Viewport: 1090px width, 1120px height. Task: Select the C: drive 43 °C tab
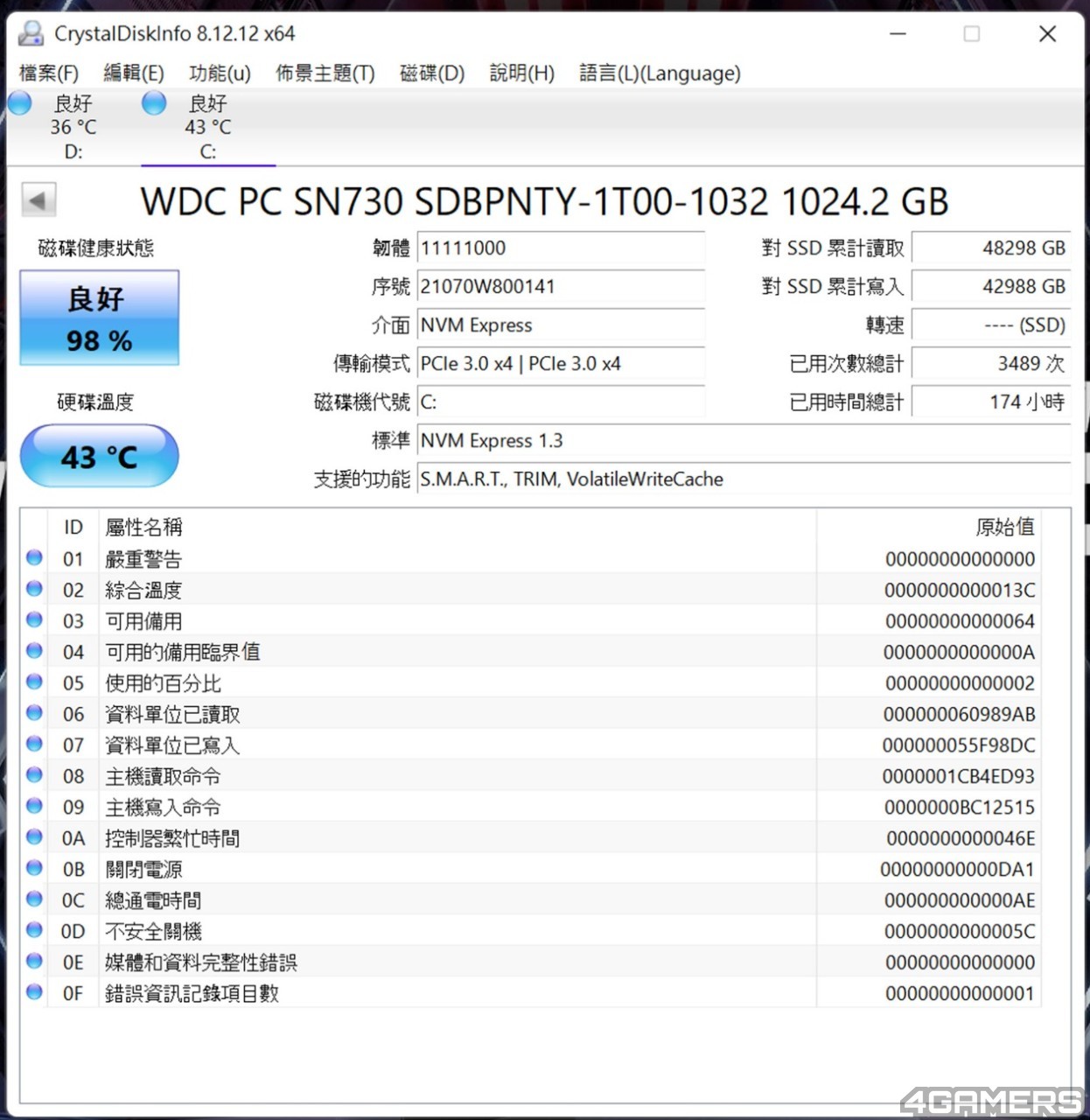click(x=208, y=128)
